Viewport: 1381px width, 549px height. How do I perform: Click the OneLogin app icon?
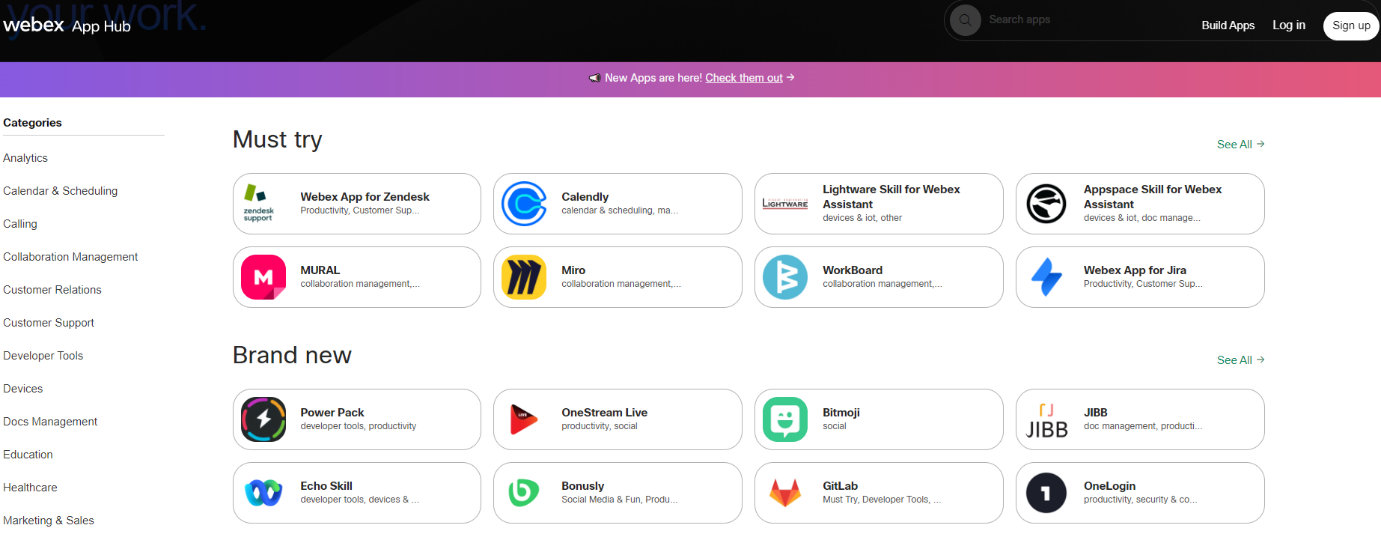coord(1046,492)
